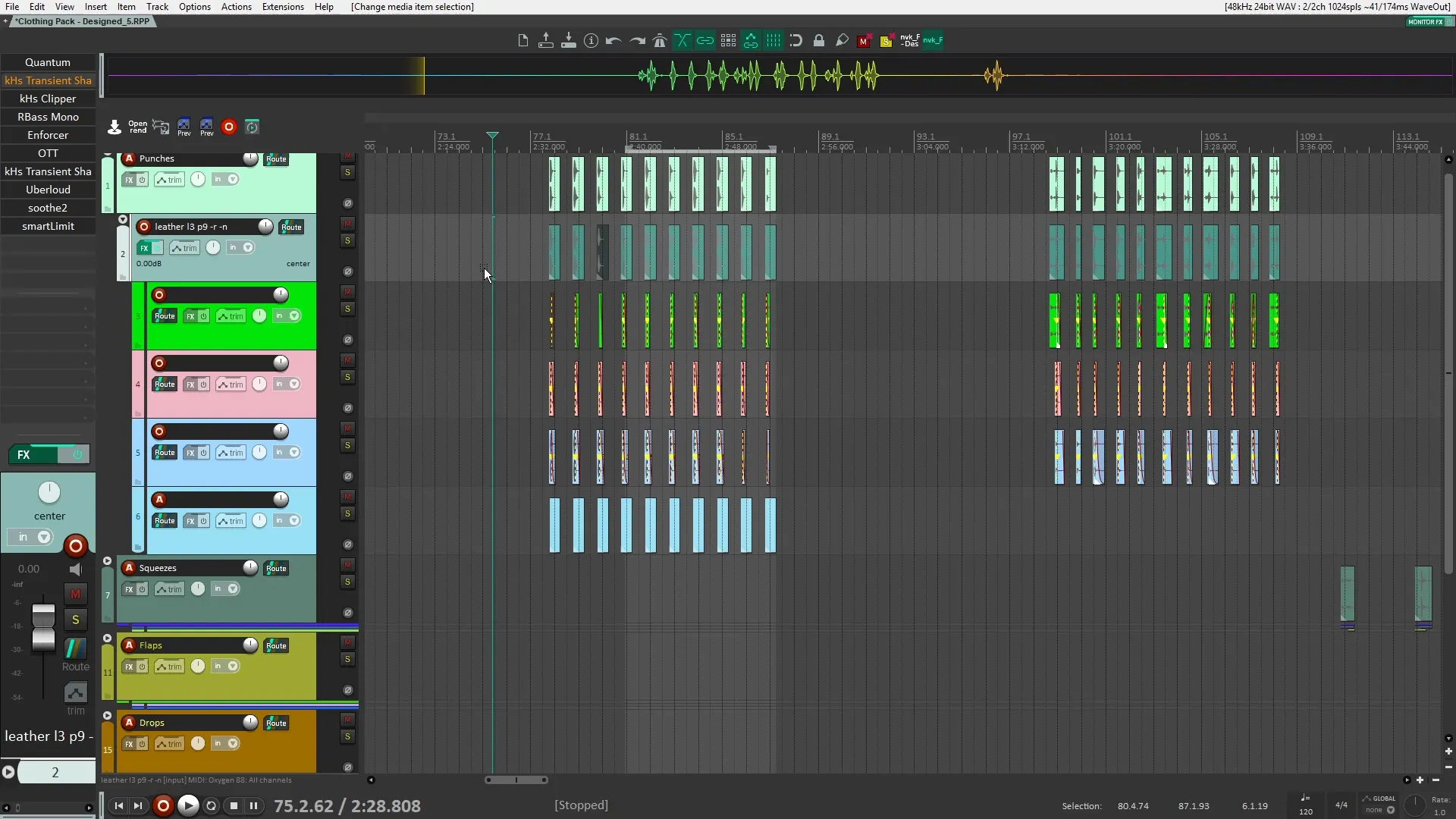Toggle grid lines icon
Screen dimensions: 1456x819
point(773,41)
